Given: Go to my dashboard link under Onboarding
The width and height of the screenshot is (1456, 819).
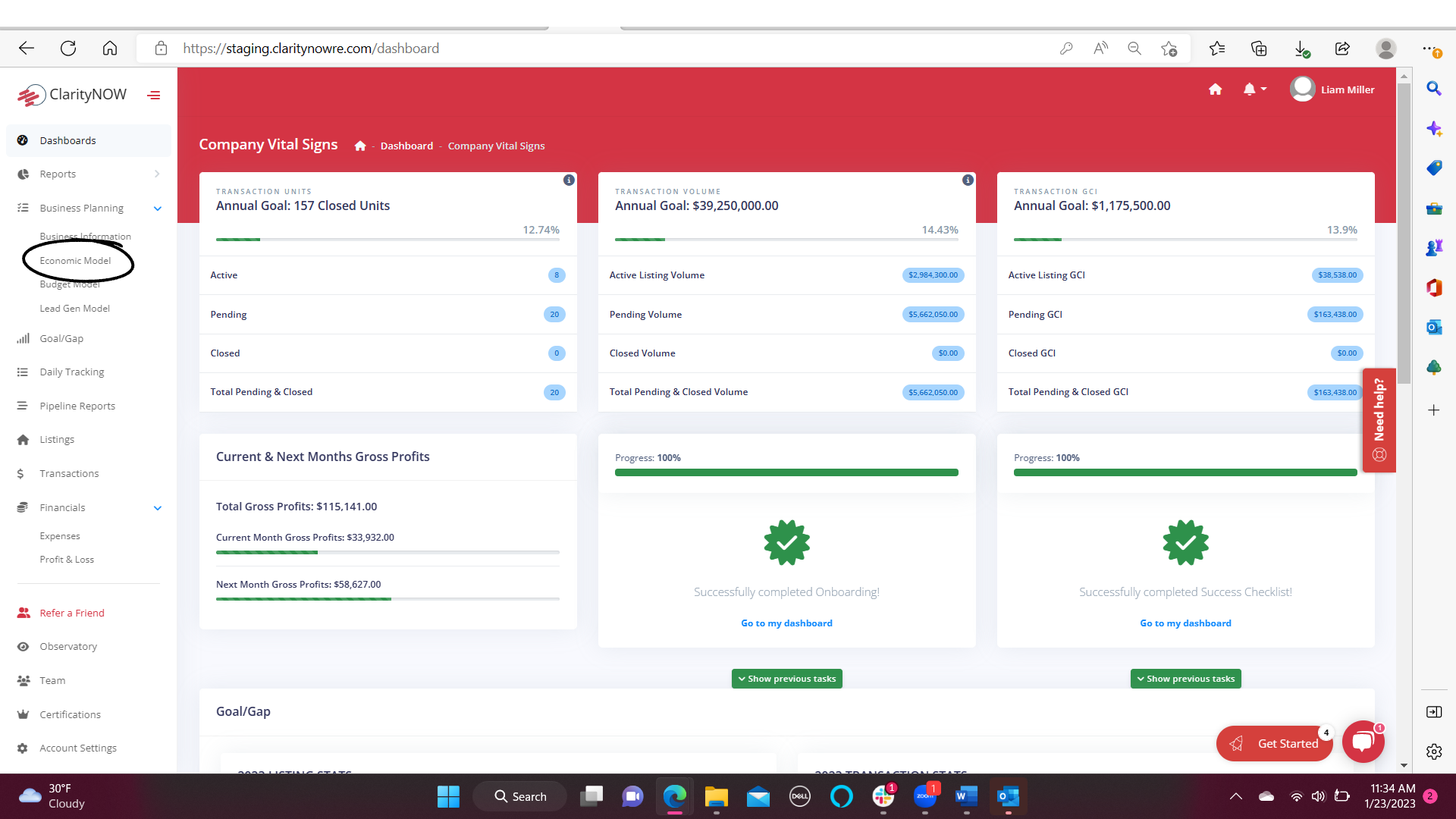Looking at the screenshot, I should click(787, 623).
